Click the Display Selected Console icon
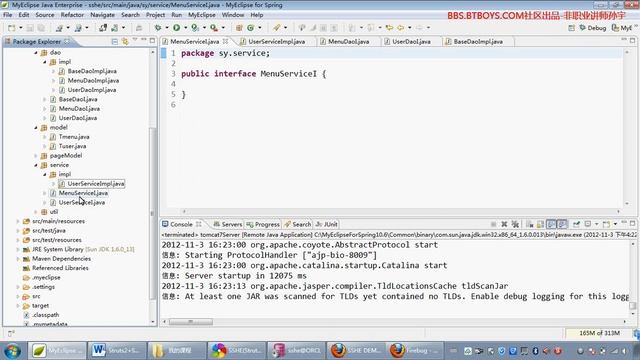 pyautogui.click(x=588, y=224)
